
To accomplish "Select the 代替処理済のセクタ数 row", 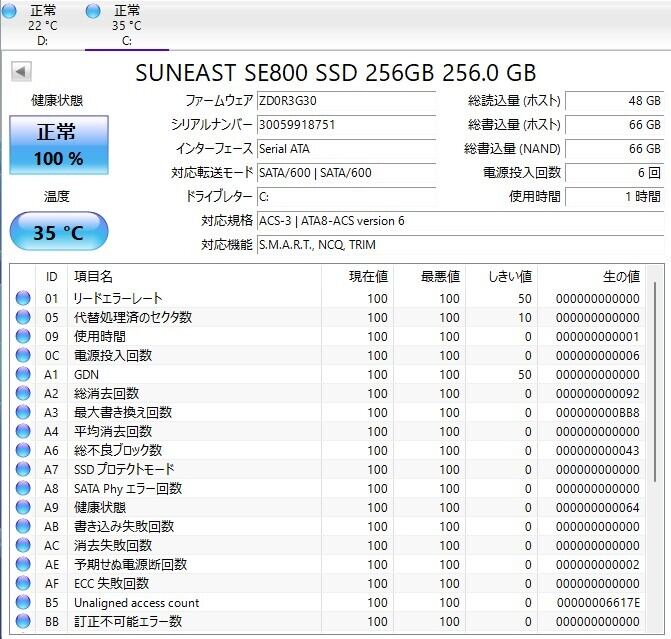I will pyautogui.click(x=328, y=317).
